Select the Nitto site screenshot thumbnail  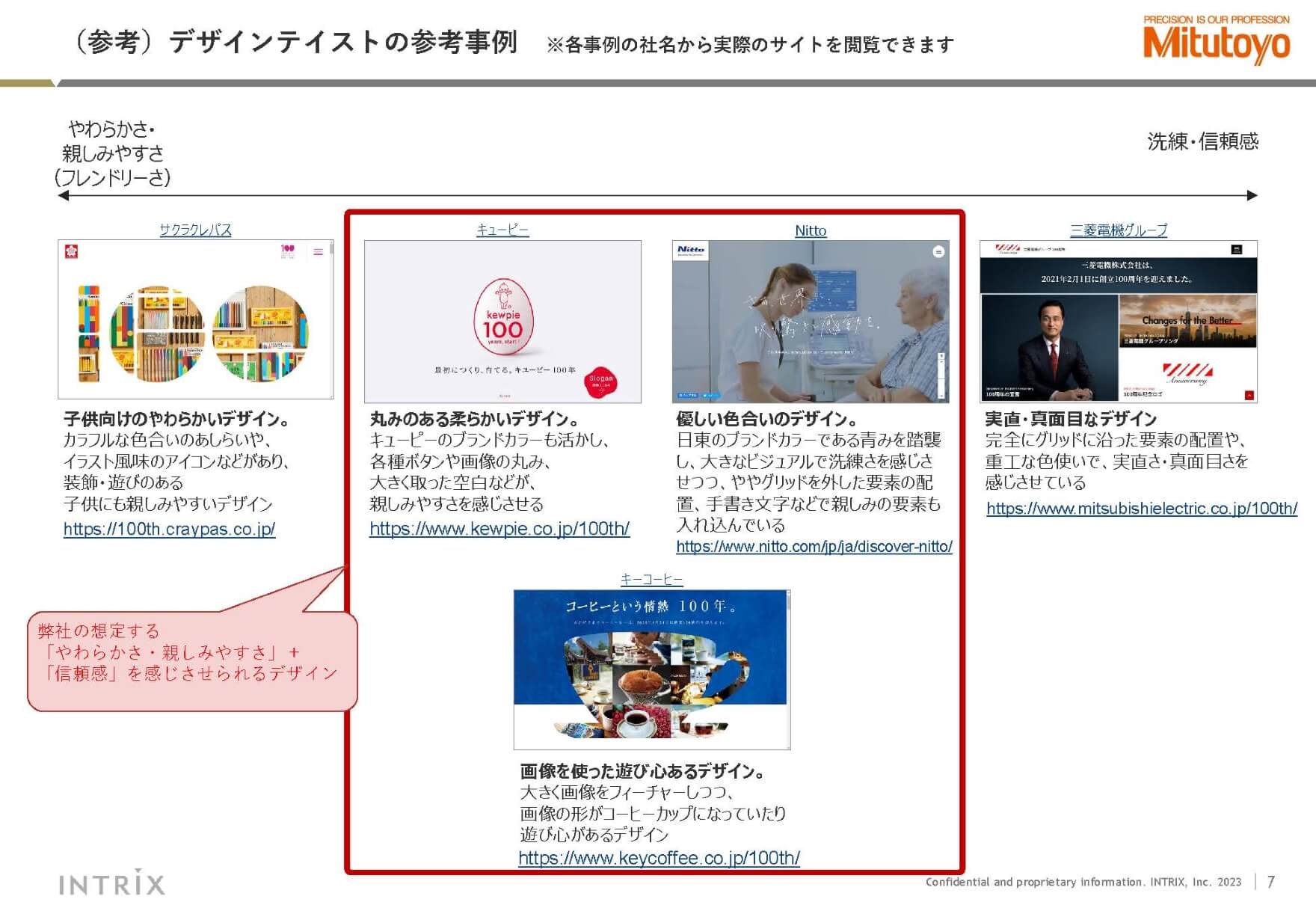(x=811, y=322)
